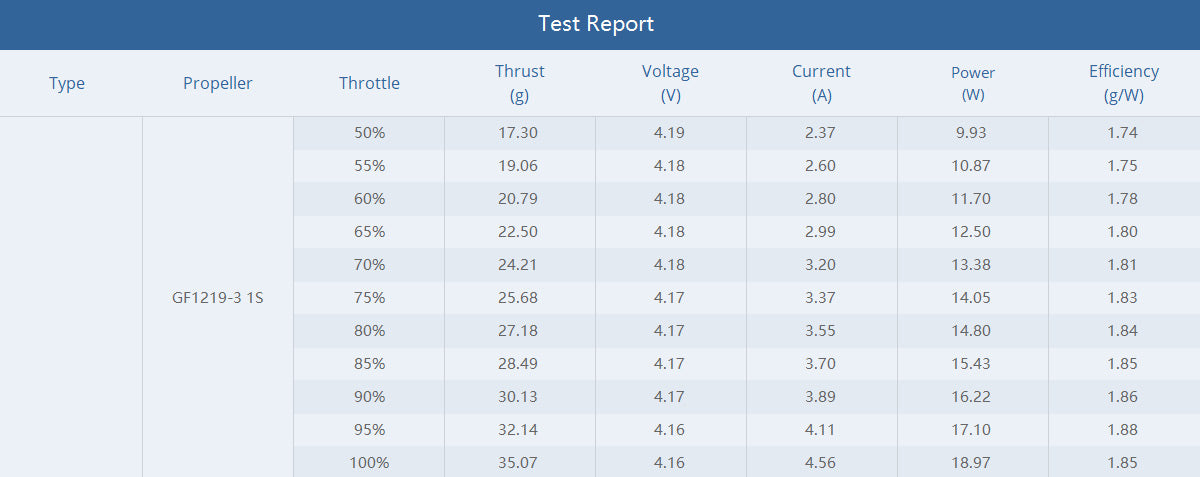Viewport: 1200px width, 477px height.
Task: Click the Throttle column header
Action: click(369, 83)
